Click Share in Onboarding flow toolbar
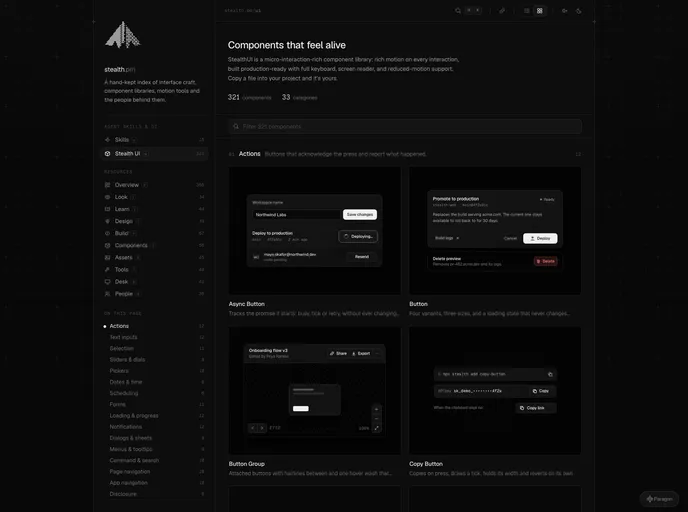 pyautogui.click(x=338, y=353)
